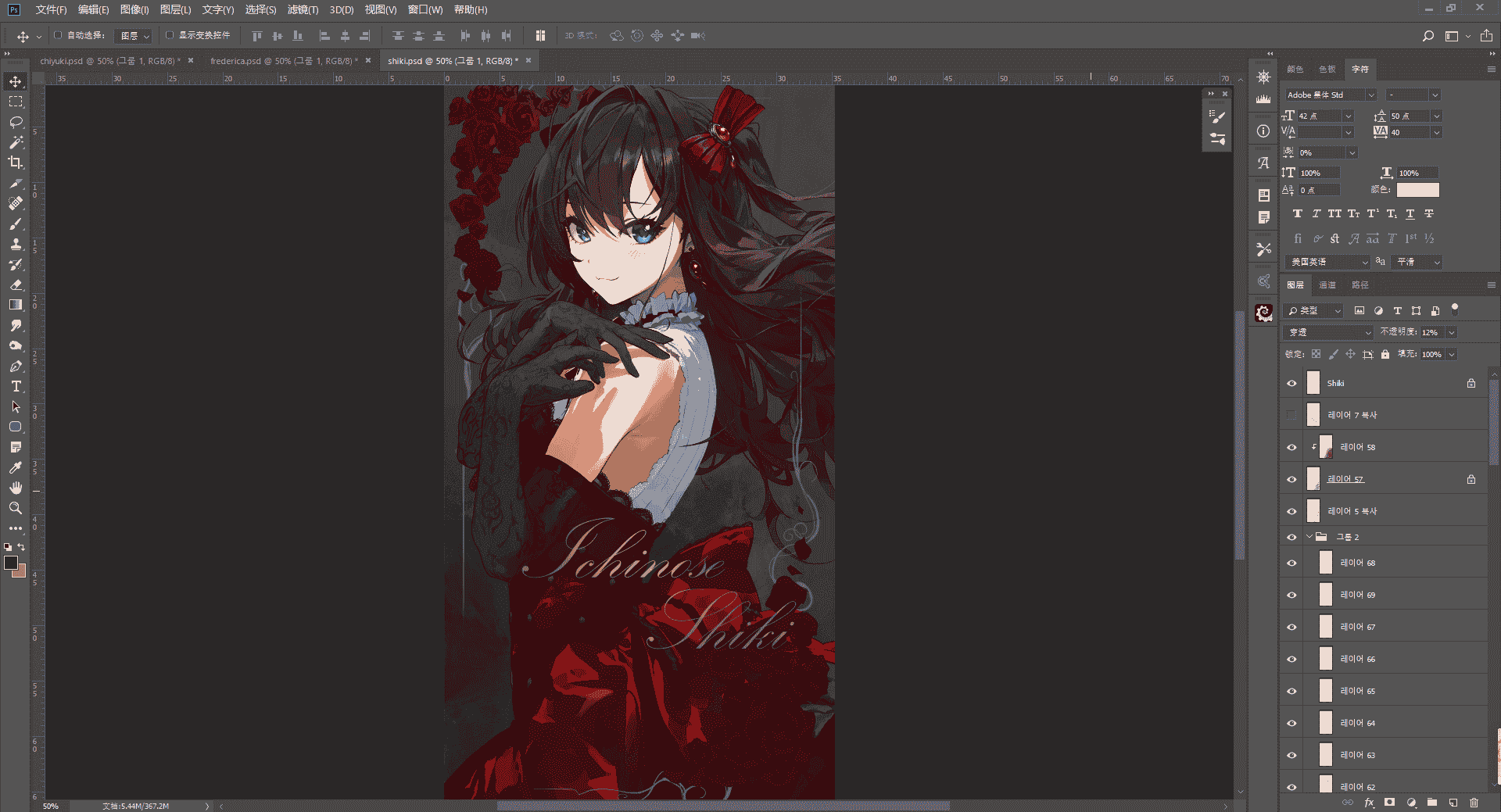Image resolution: width=1501 pixels, height=812 pixels.
Task: Open the layer style fx menu
Action: tap(1369, 803)
